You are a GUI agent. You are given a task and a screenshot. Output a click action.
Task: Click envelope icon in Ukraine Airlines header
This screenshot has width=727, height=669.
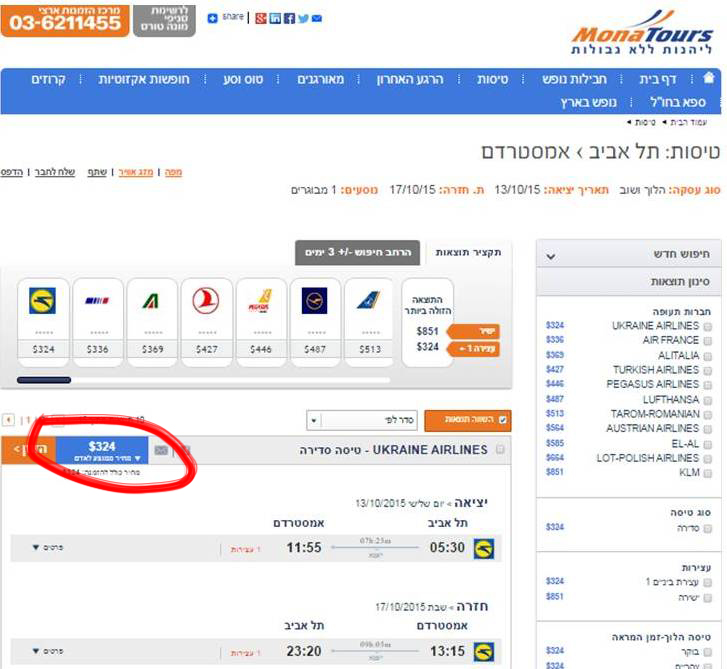[x=161, y=450]
